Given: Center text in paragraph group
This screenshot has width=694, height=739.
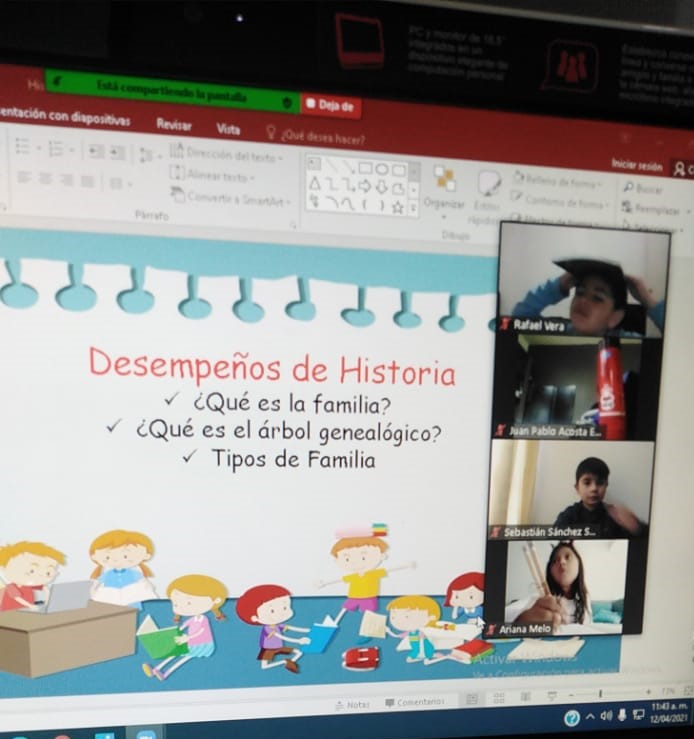Looking at the screenshot, I should [x=45, y=179].
